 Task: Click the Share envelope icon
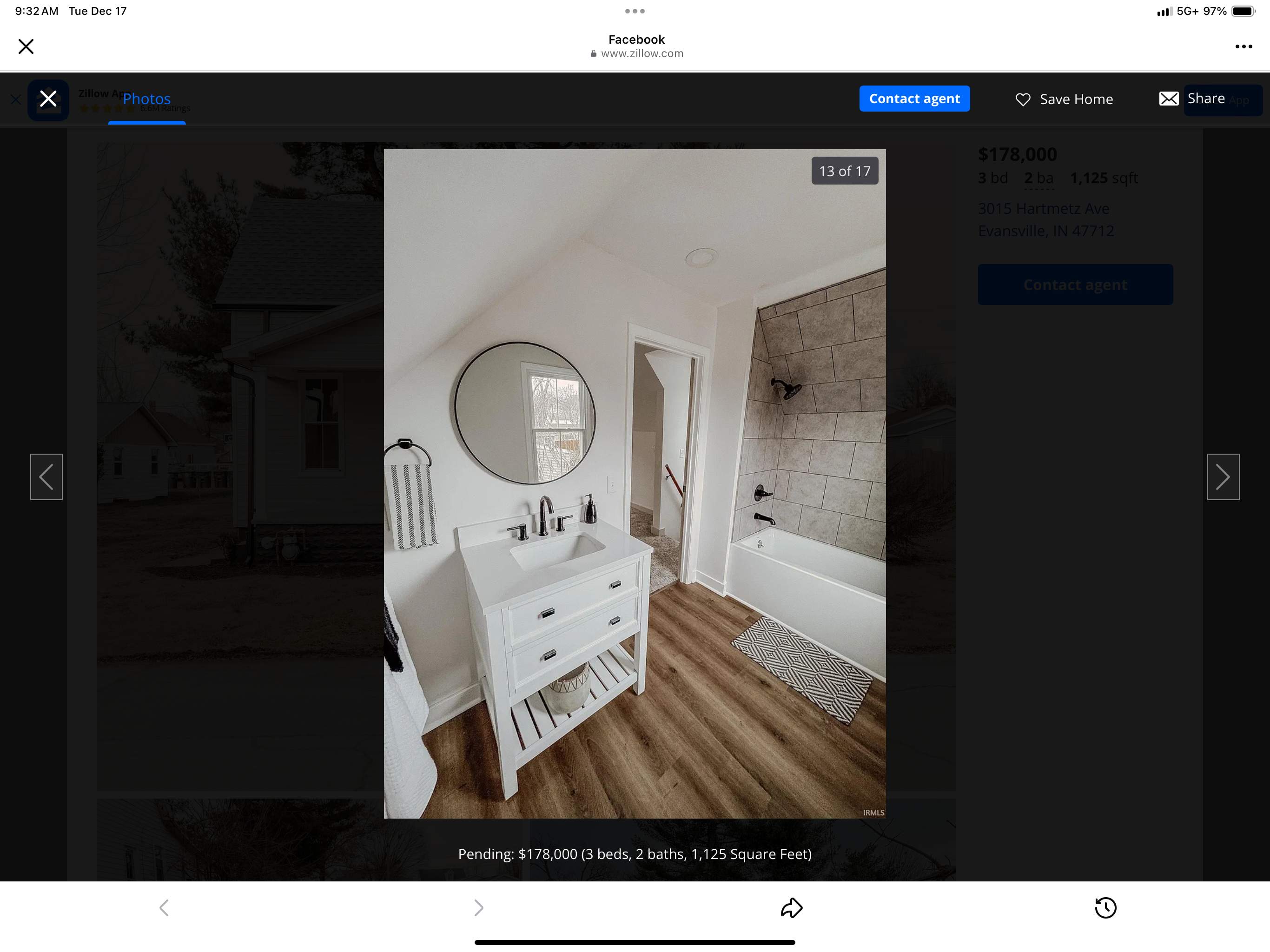(1168, 99)
